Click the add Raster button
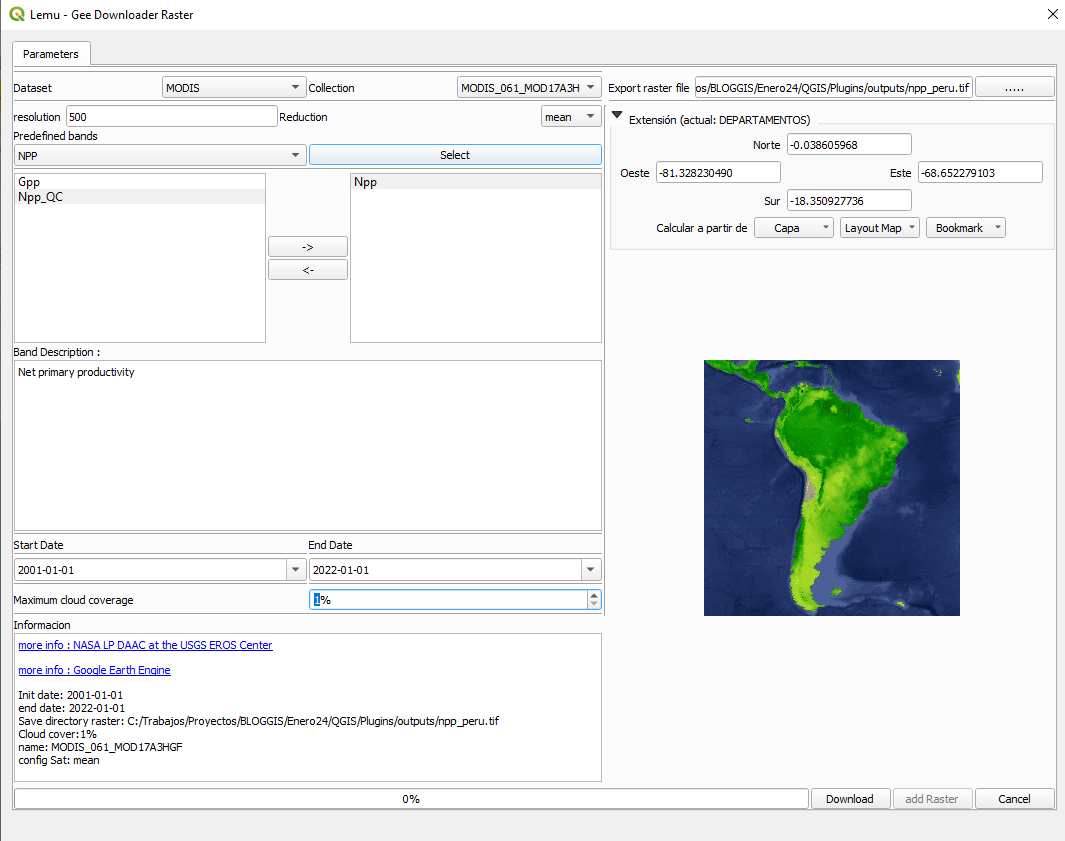Image resolution: width=1065 pixels, height=841 pixels. click(x=932, y=799)
